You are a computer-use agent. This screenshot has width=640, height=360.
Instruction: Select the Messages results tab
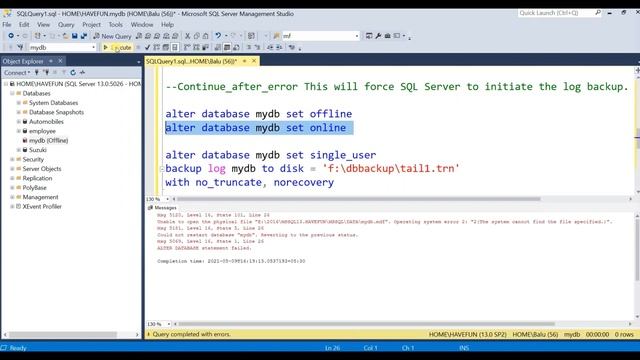pos(162,208)
